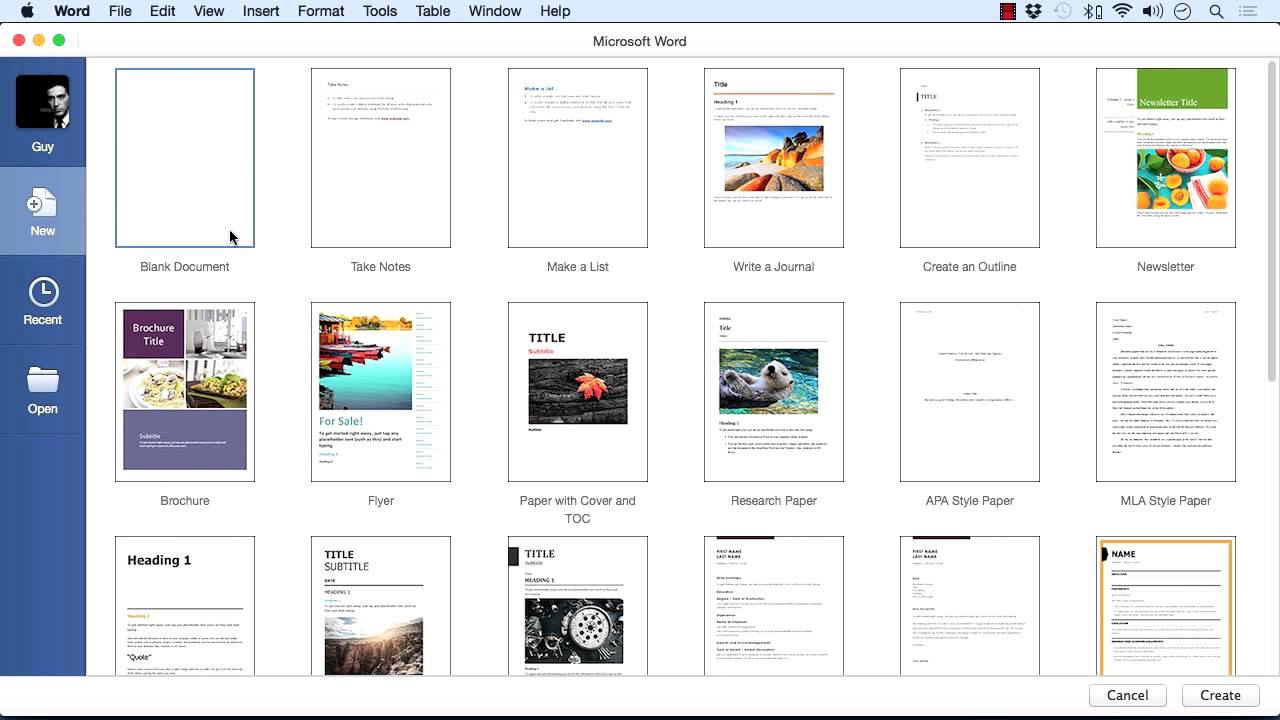Open the Table menu
This screenshot has height=720, width=1280.
[432, 11]
